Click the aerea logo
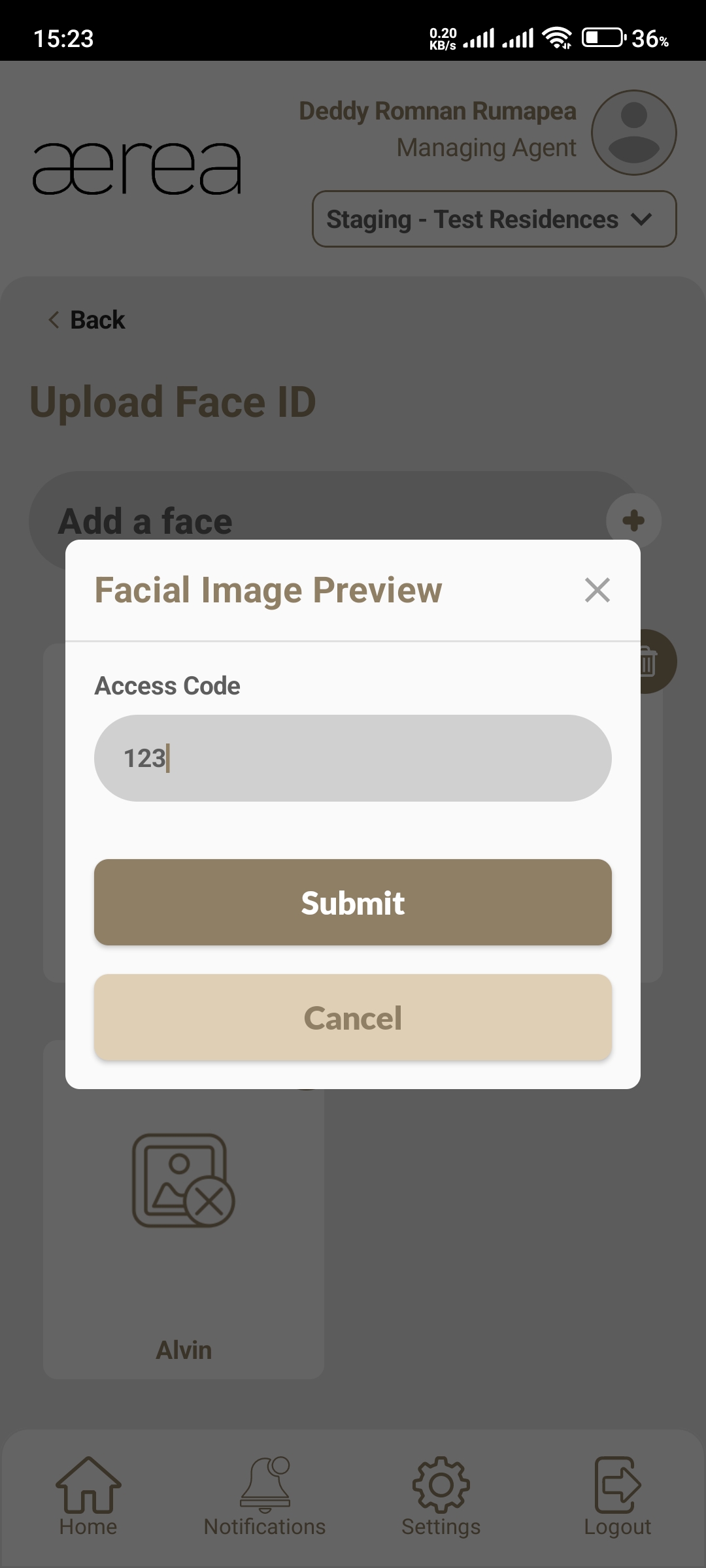This screenshot has width=706, height=1568. click(x=137, y=169)
